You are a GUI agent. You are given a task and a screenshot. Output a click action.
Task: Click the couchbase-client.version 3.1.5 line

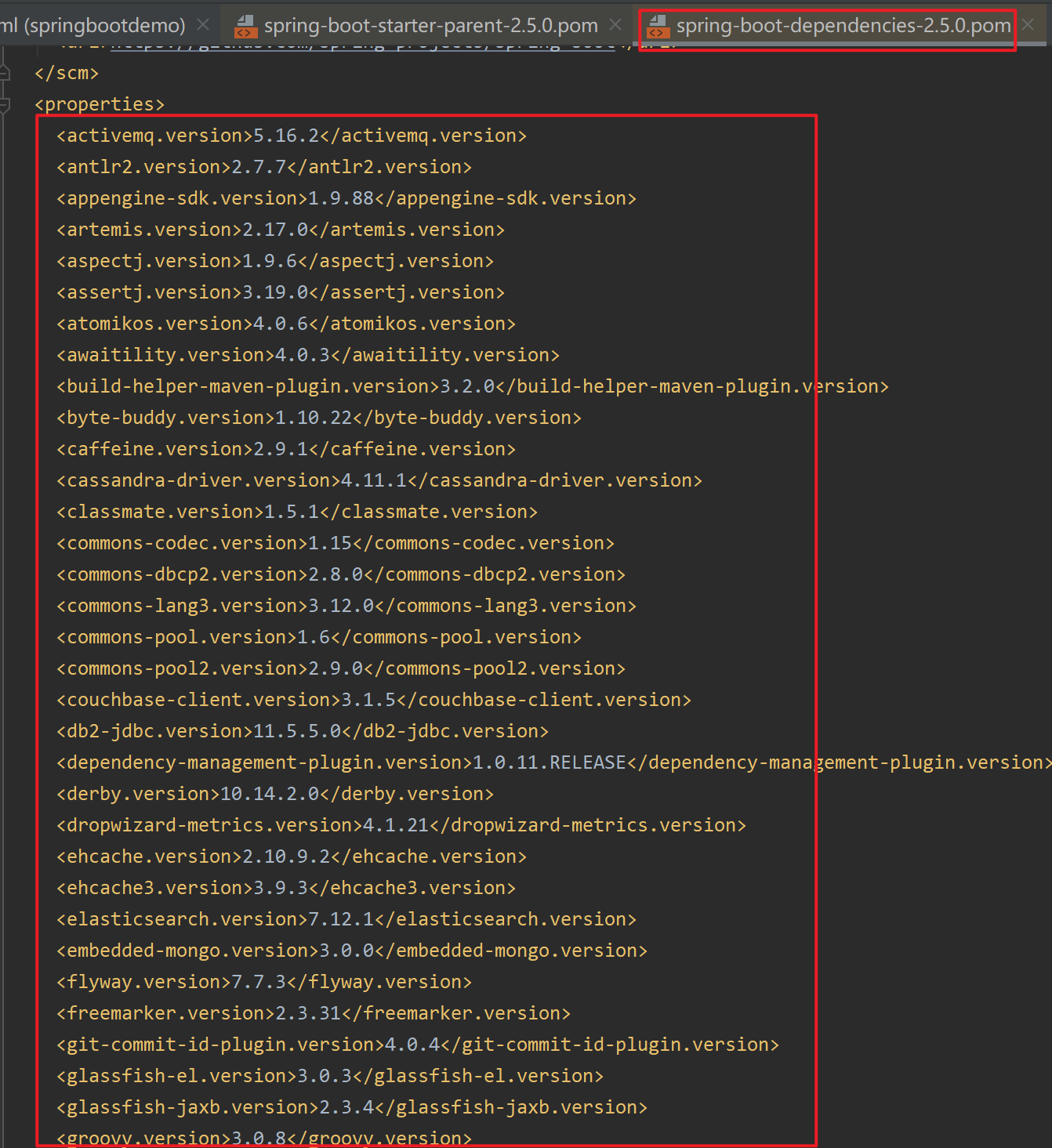click(374, 700)
